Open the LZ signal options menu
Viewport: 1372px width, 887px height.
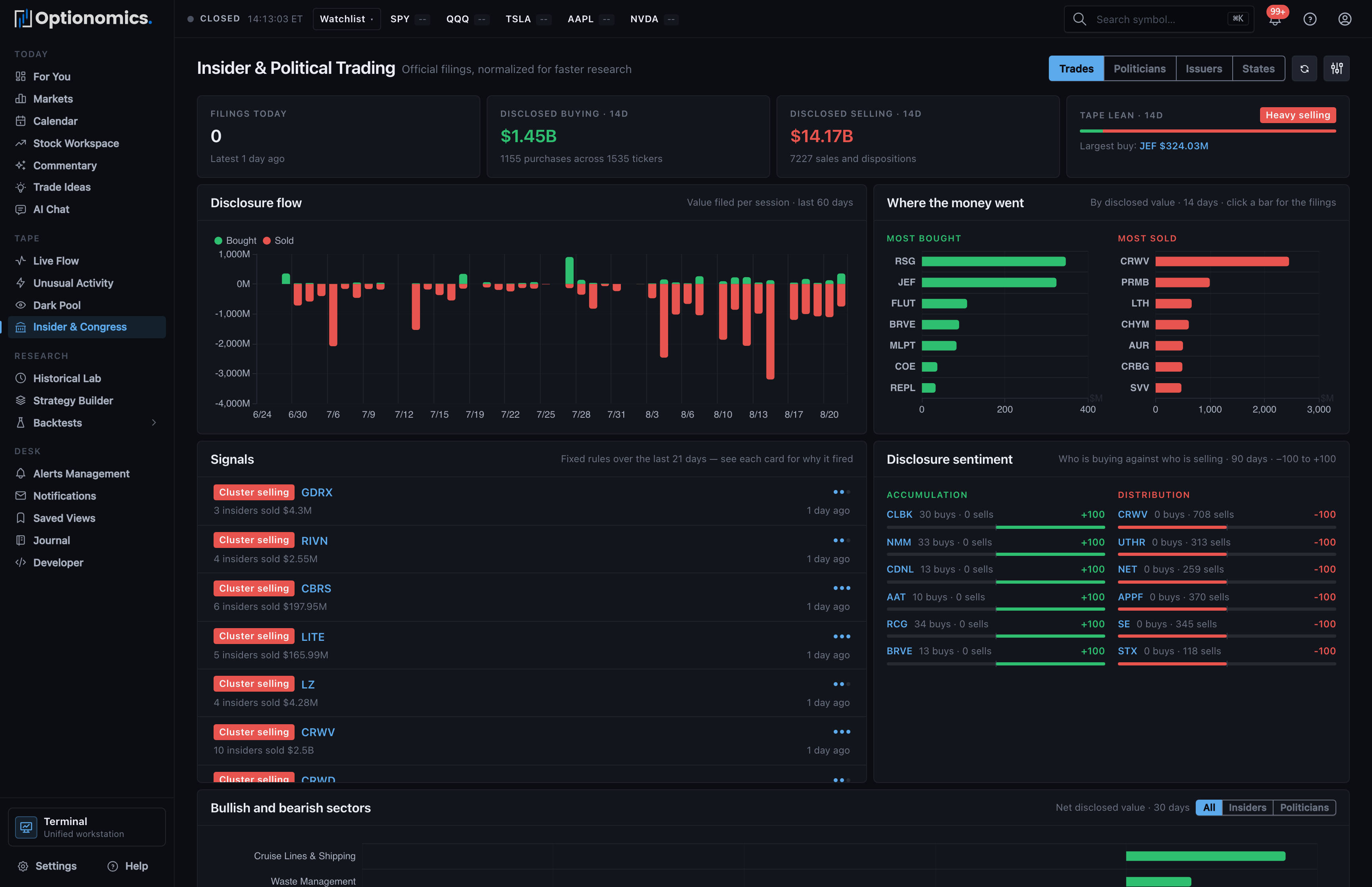(841, 684)
